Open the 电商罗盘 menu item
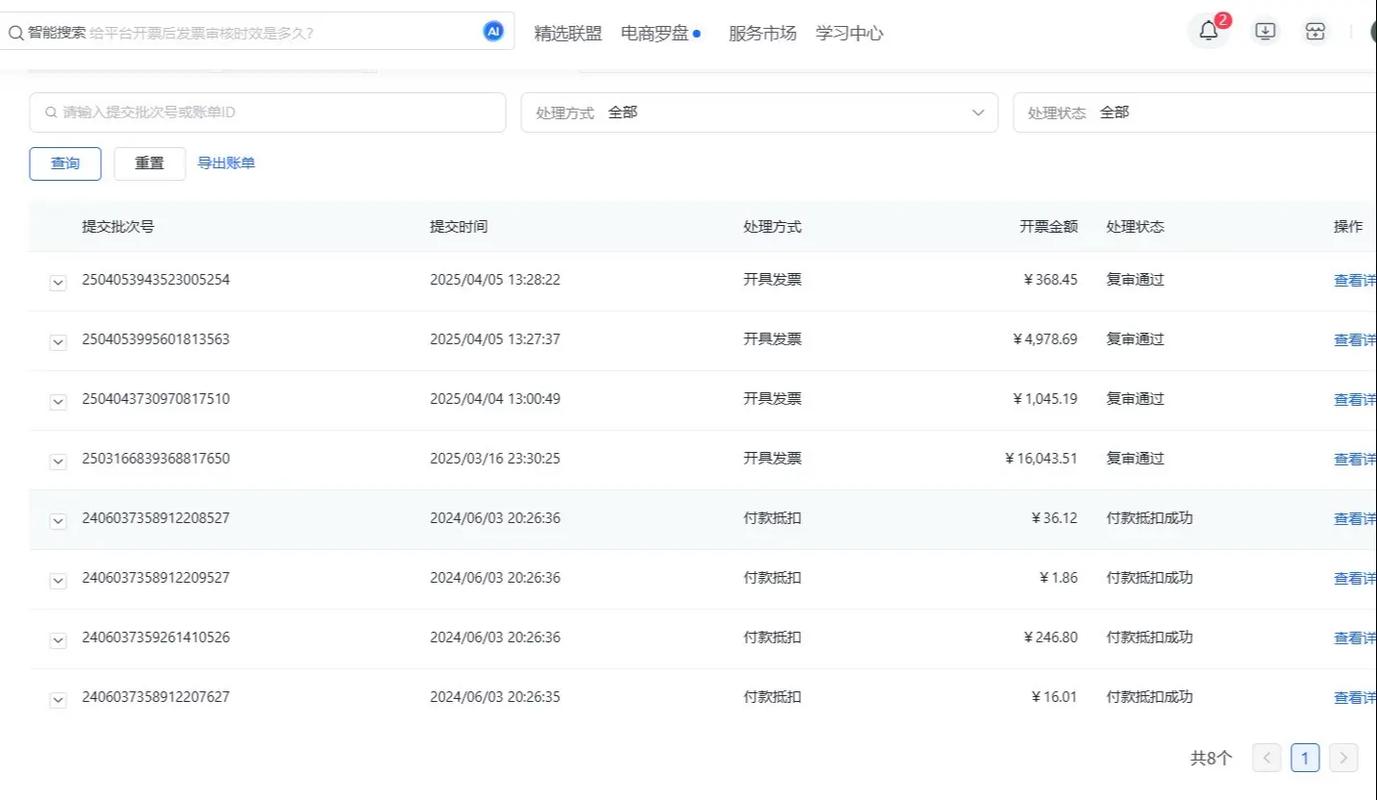Screen dimensions: 1377x800 [x=651, y=31]
